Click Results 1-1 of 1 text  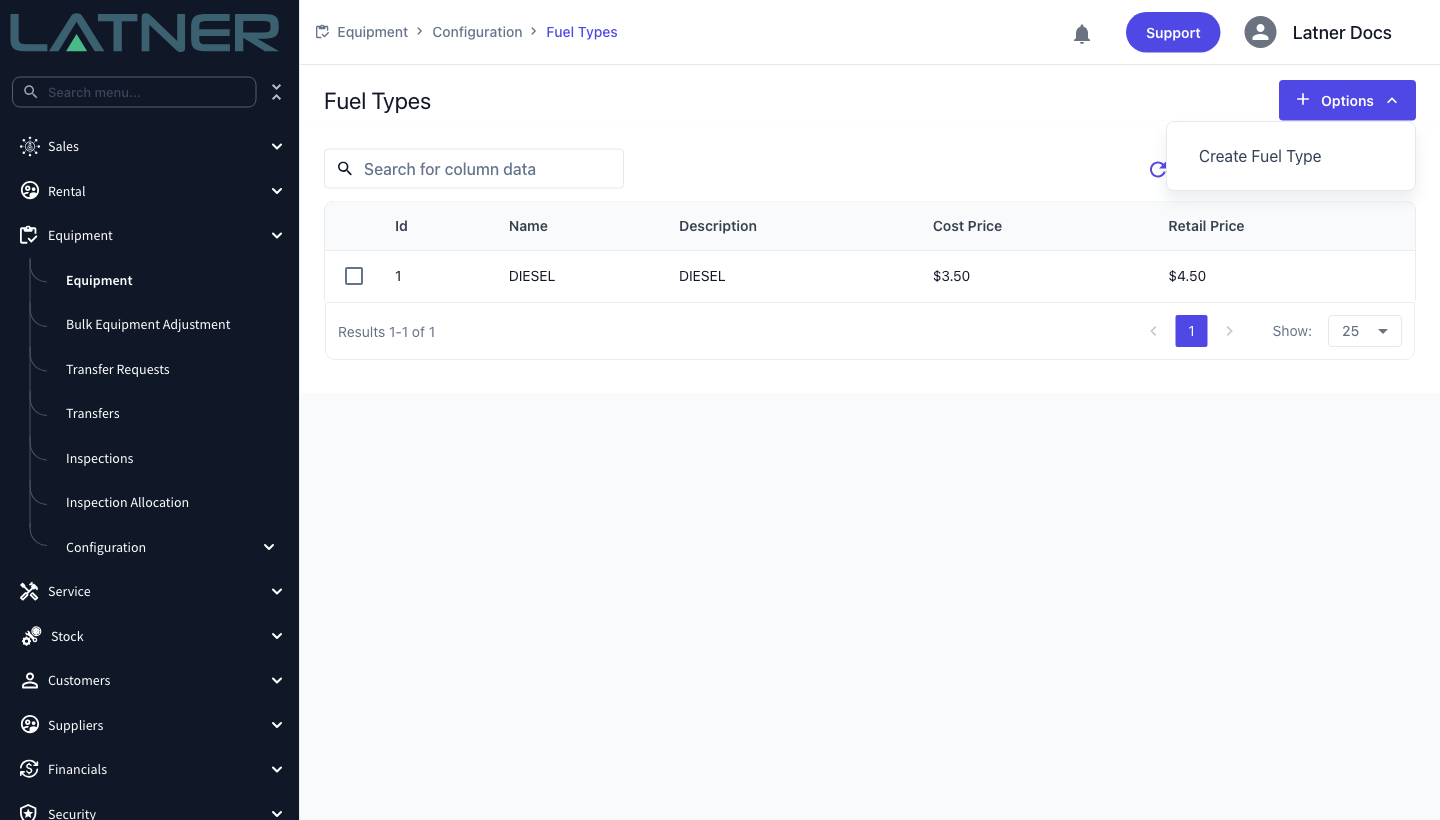pyautogui.click(x=387, y=331)
